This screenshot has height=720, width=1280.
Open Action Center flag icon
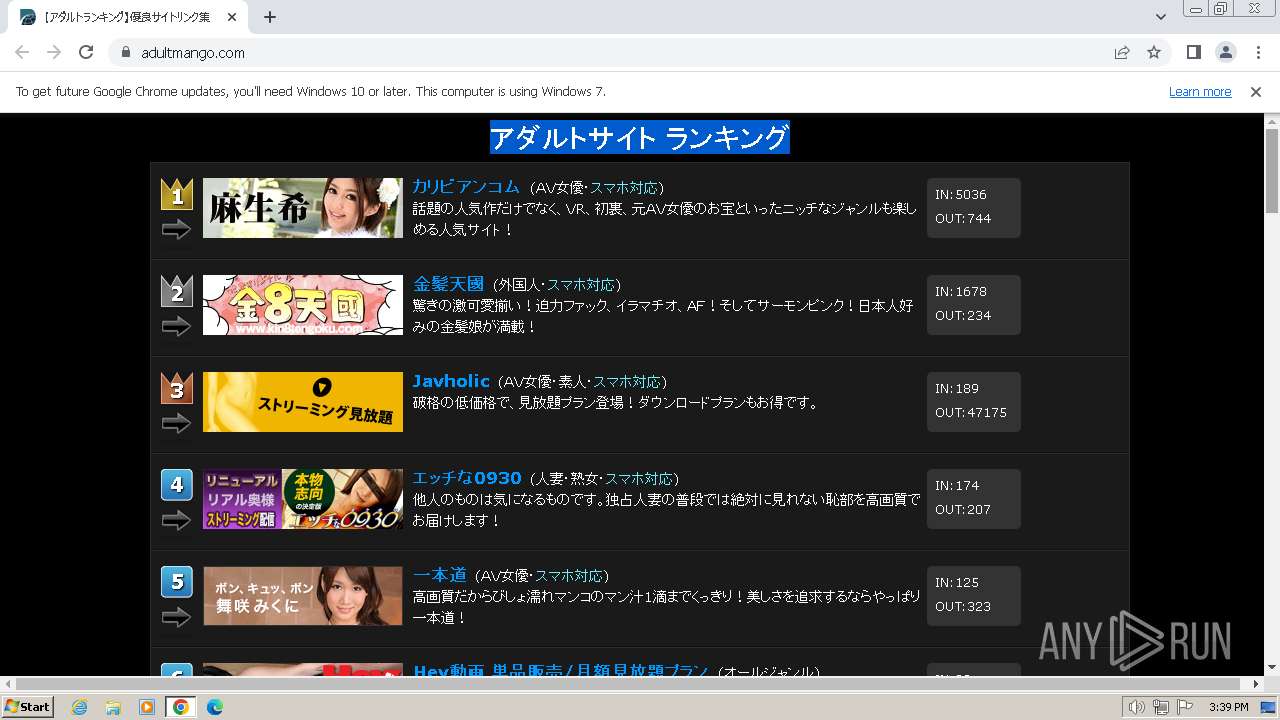pos(1185,707)
